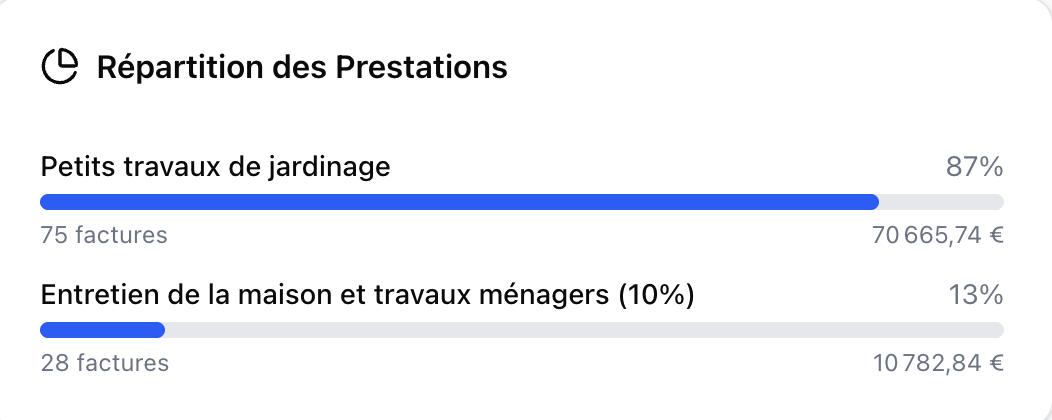Click the pie chart icon
The image size is (1052, 420).
[60, 67]
